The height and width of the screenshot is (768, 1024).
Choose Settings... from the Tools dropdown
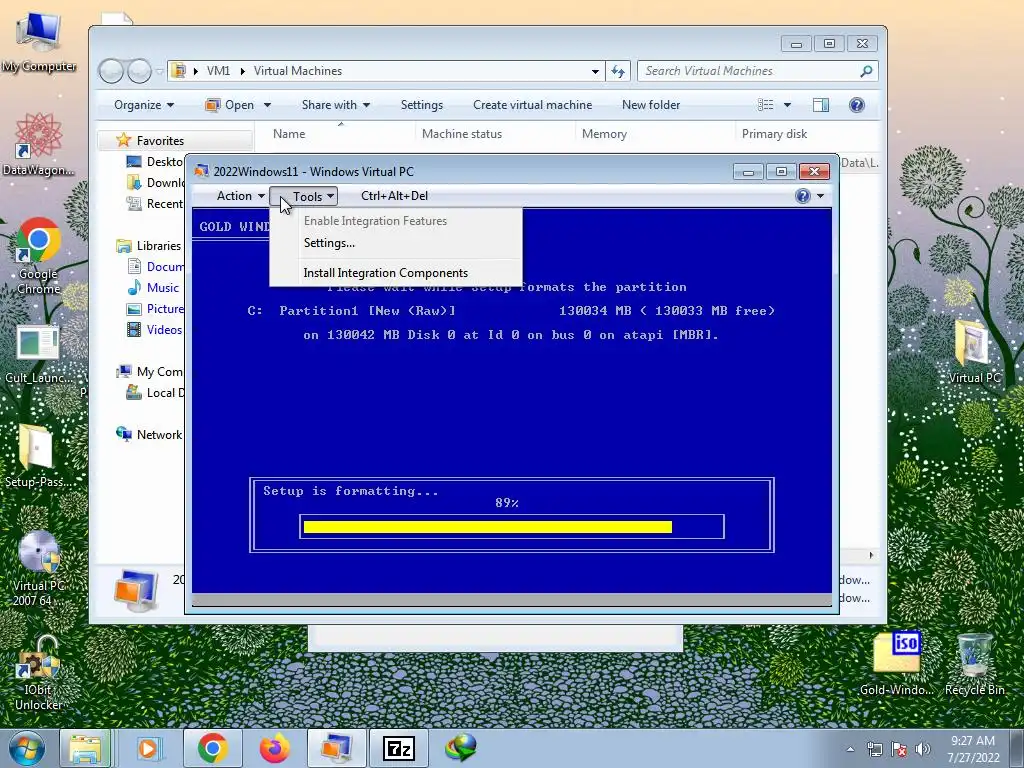point(329,243)
